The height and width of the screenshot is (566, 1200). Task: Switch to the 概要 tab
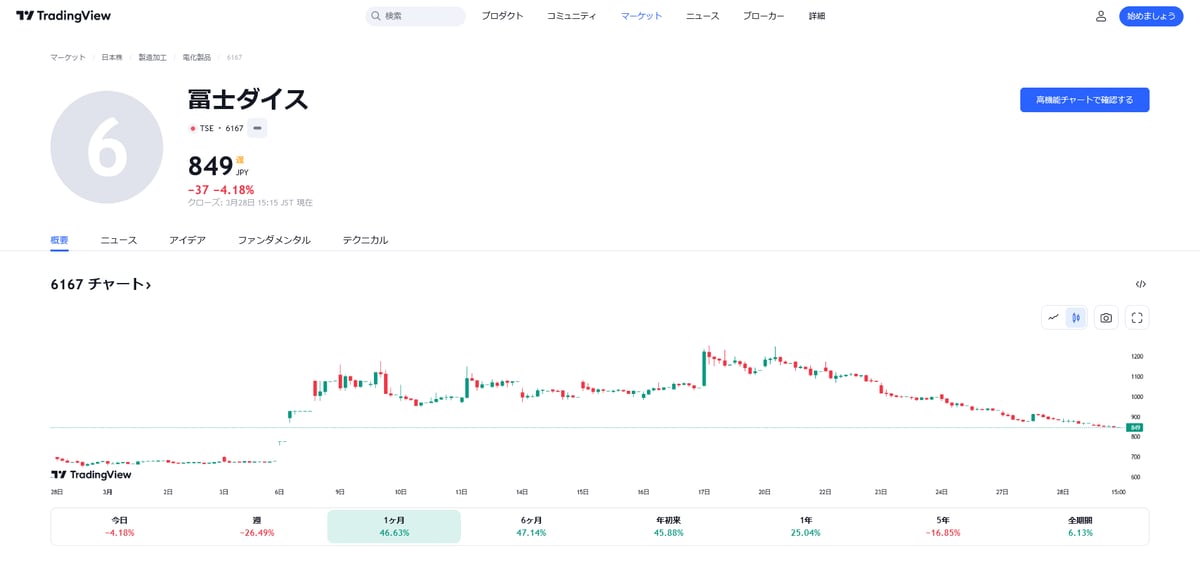(x=60, y=240)
